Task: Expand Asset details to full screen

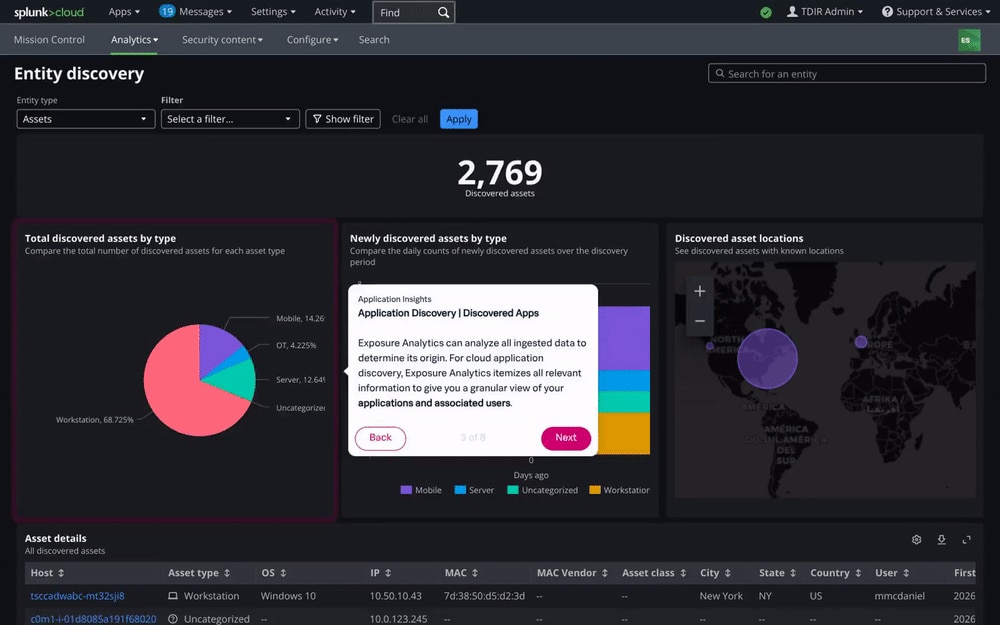Action: 967,540
